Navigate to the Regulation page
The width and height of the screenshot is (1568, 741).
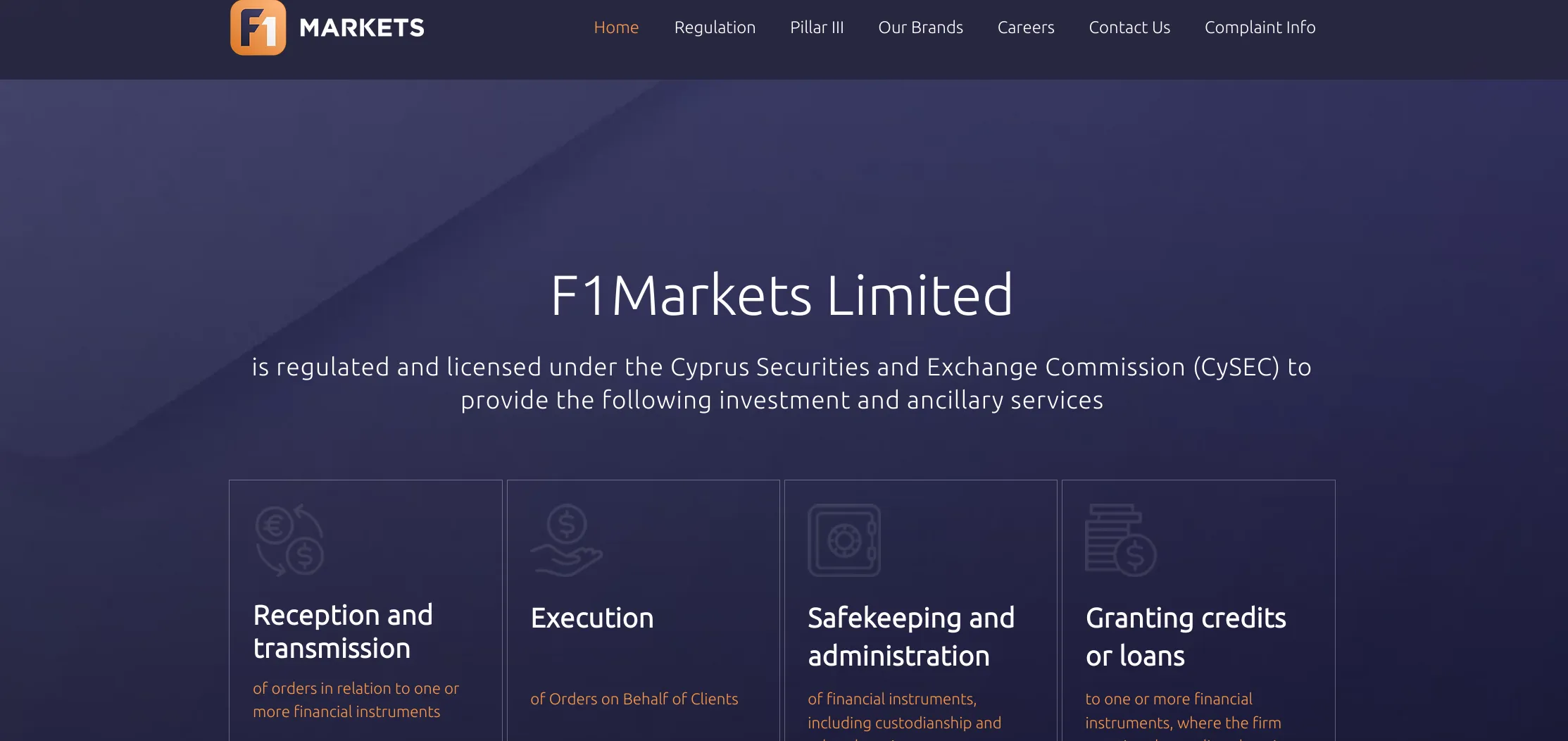pos(715,27)
